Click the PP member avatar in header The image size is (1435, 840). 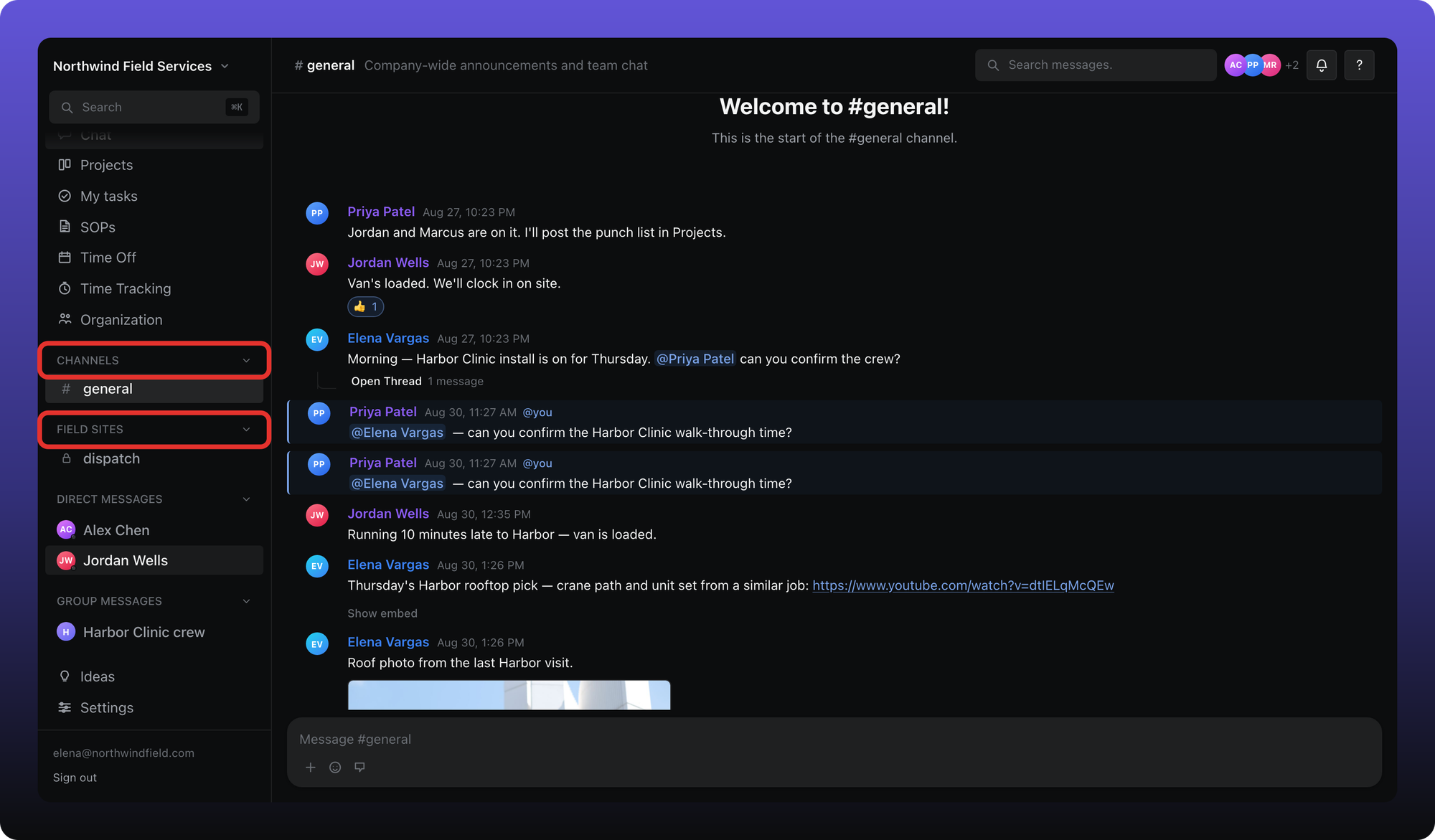[1253, 65]
